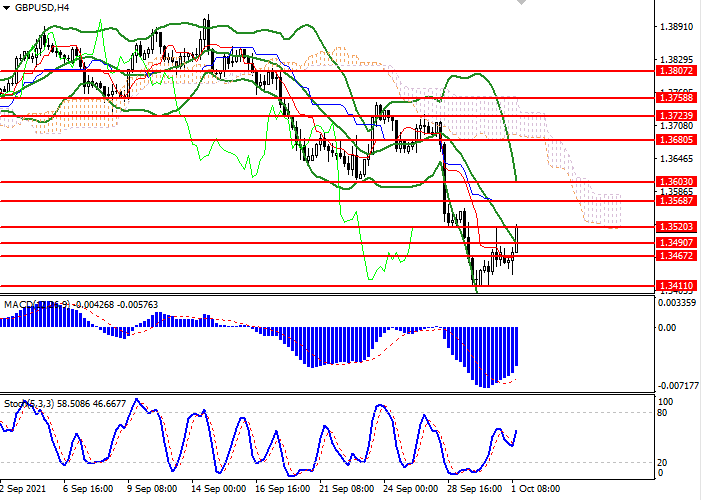
Task: Click the 2 Sep 2021 date label
Action: (x=23, y=489)
